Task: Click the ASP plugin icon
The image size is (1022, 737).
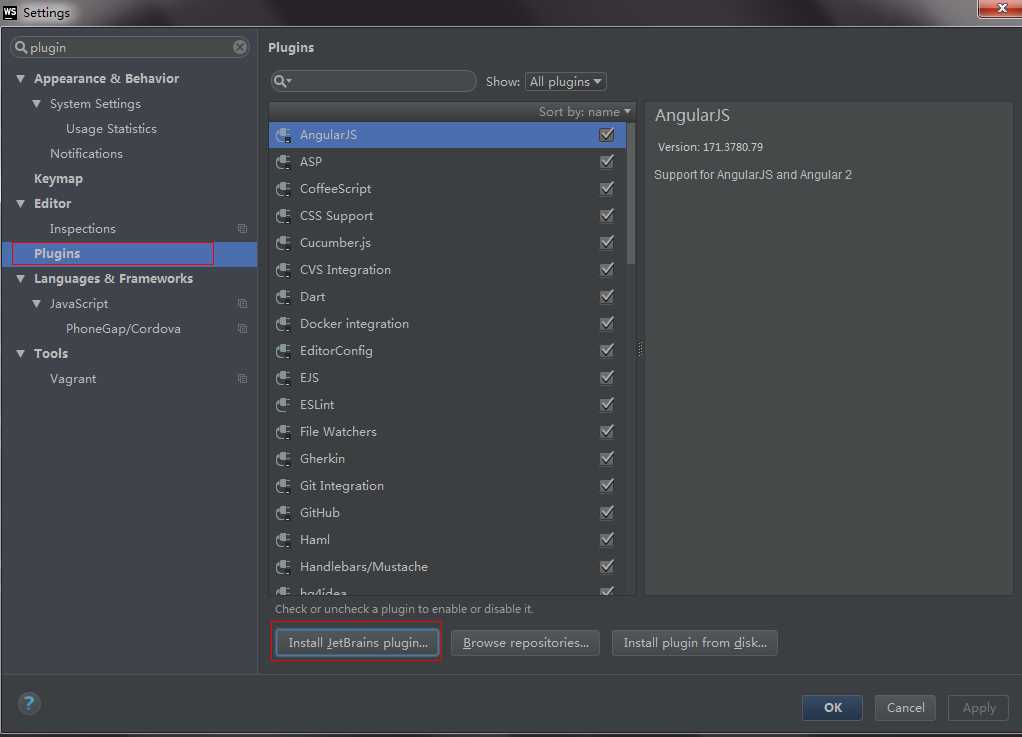Action: 284,162
